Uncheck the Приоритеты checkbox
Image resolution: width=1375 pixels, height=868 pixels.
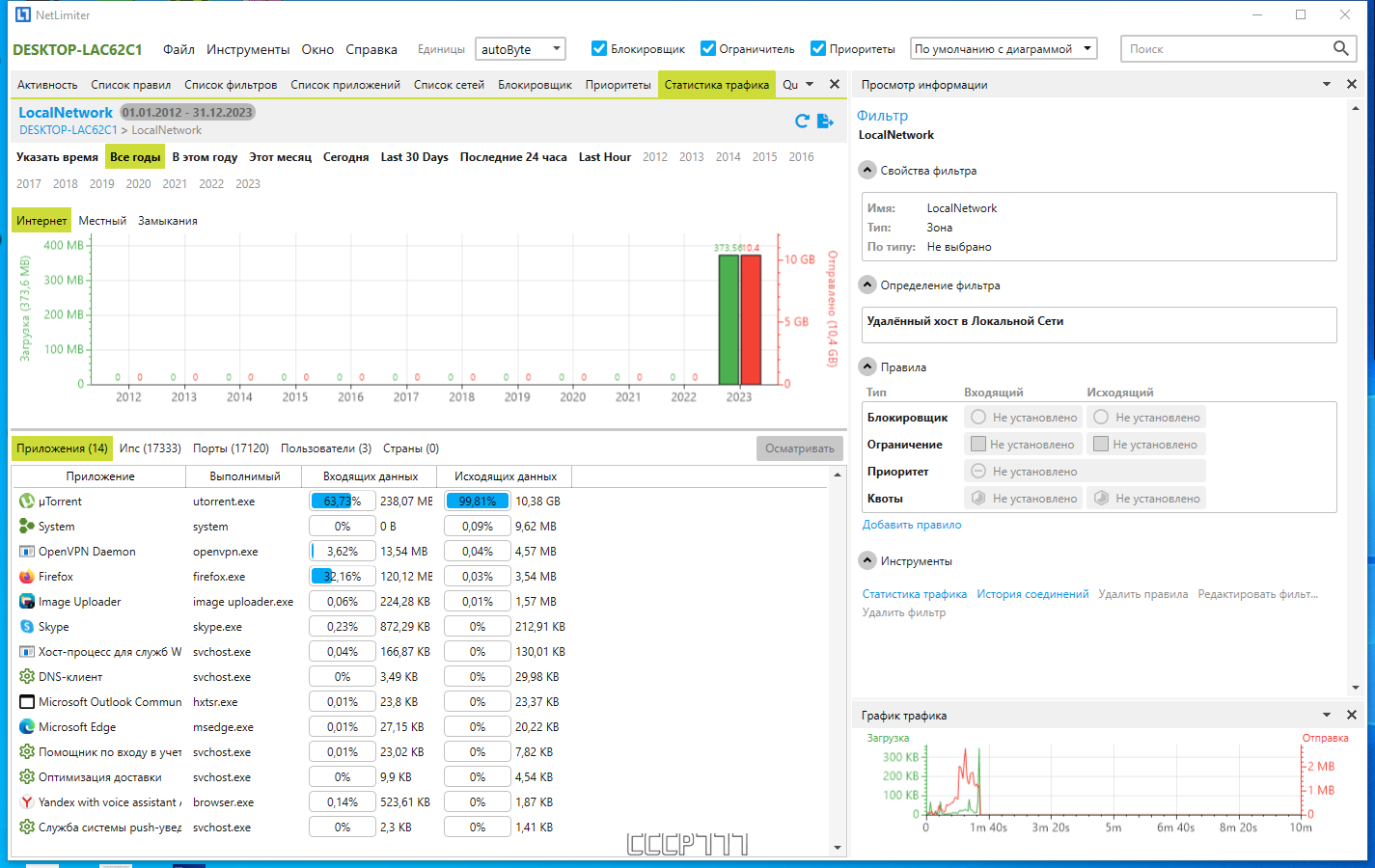pos(818,48)
